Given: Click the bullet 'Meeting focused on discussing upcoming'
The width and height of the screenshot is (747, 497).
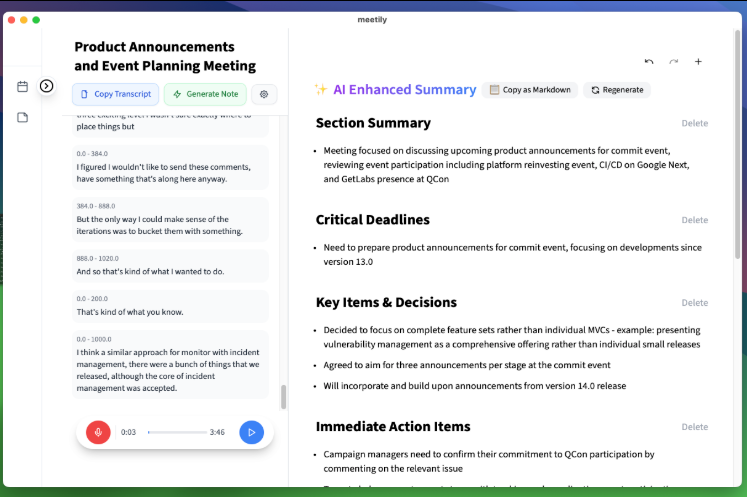Looking at the screenshot, I should 506,165.
